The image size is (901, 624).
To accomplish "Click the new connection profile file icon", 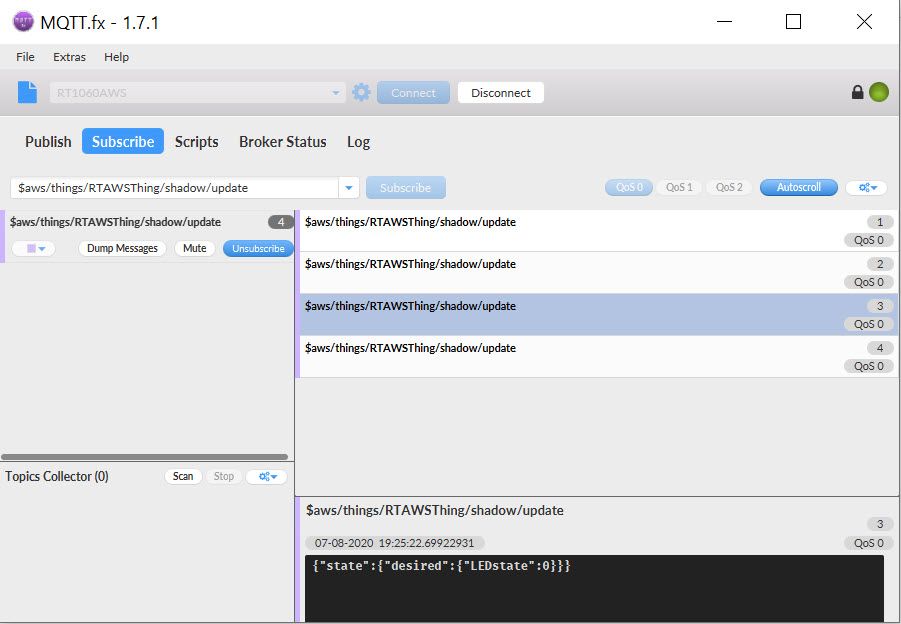I will (27, 93).
